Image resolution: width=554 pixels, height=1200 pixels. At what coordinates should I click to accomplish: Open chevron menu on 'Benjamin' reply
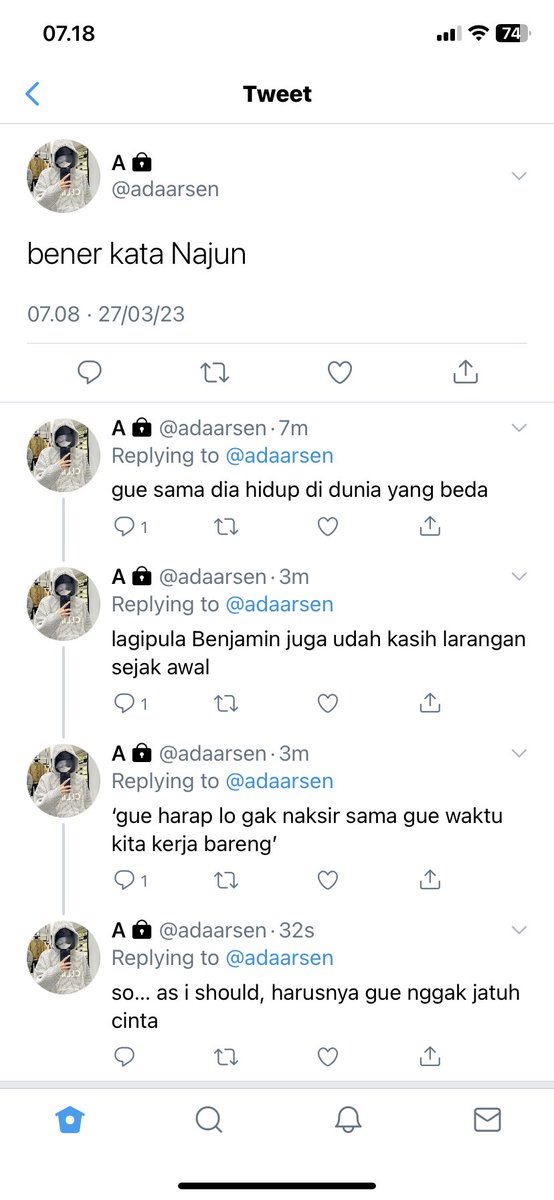pos(519,576)
